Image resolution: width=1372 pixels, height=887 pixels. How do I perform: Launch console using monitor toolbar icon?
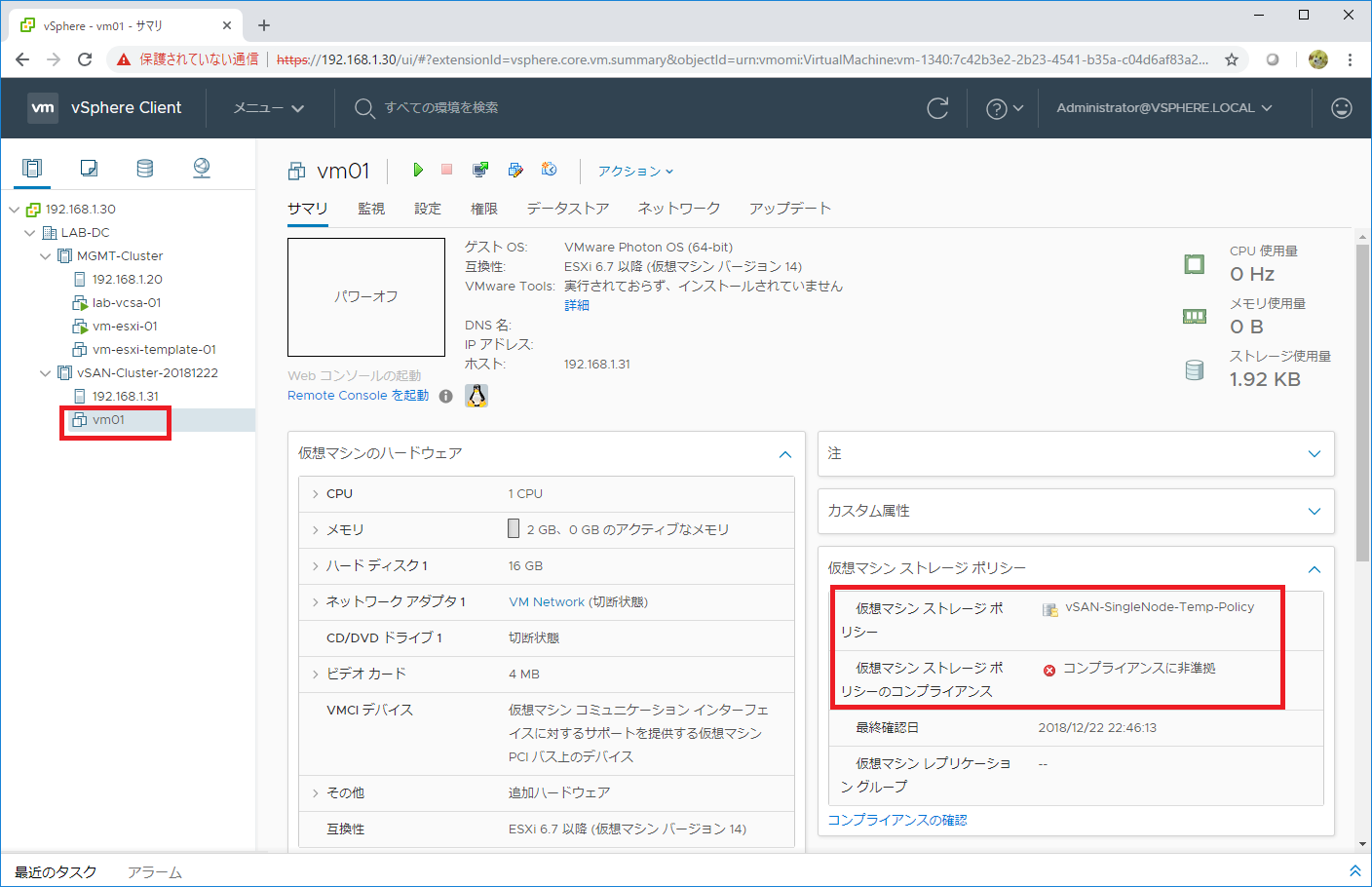point(480,170)
